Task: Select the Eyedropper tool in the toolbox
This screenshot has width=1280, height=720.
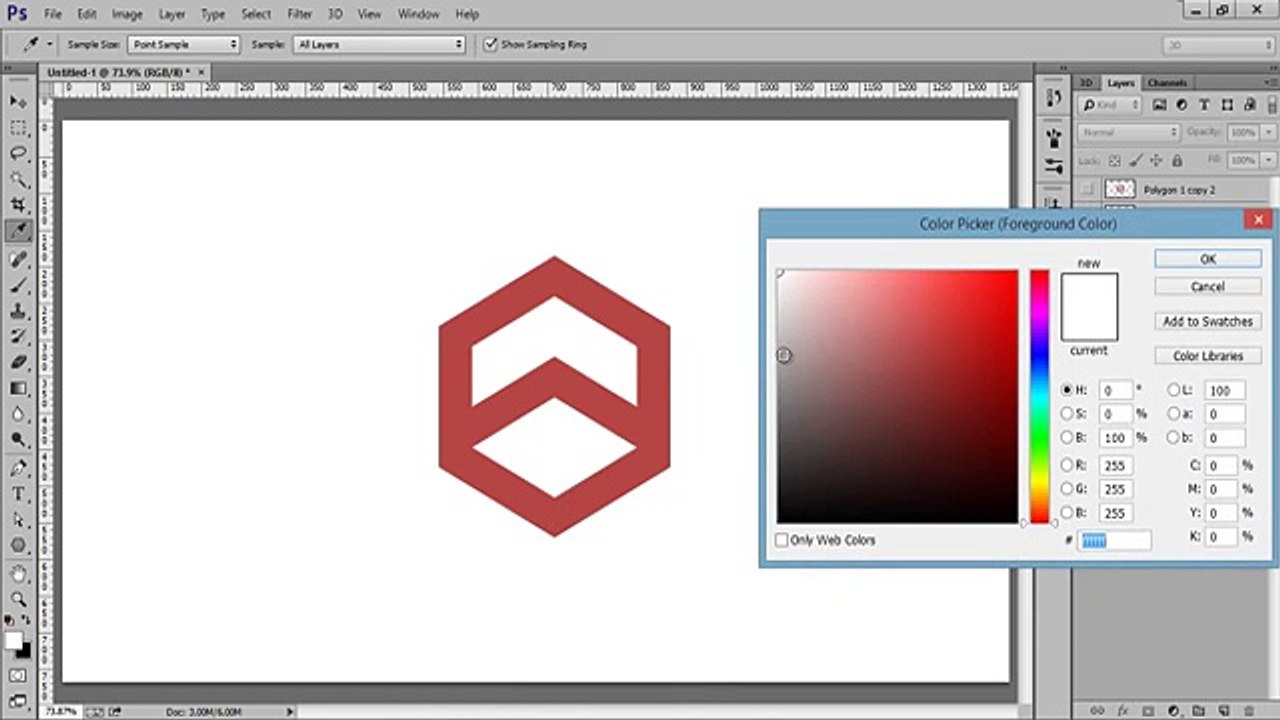Action: click(x=18, y=231)
